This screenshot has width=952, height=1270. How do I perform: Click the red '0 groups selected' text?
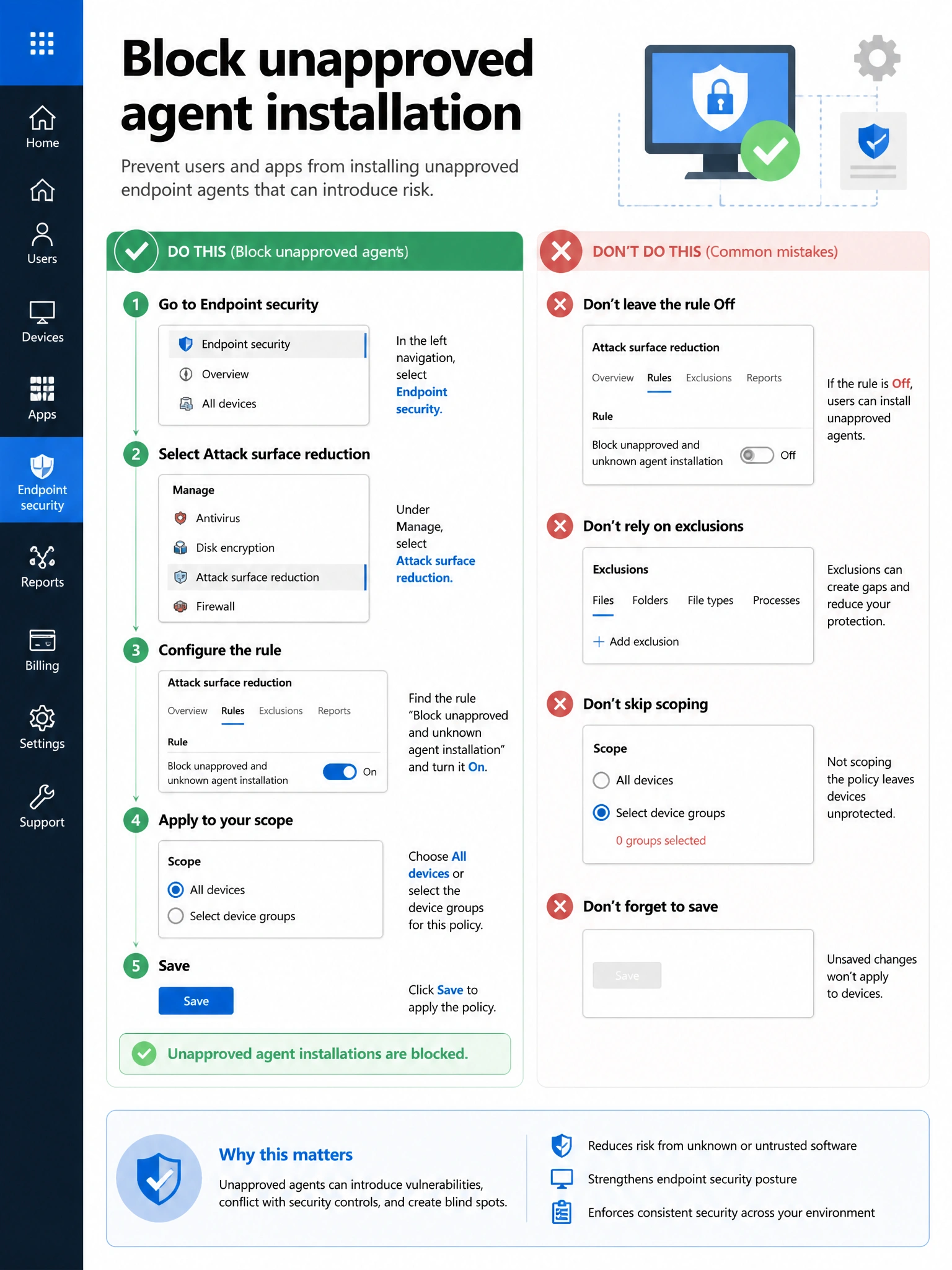coord(661,840)
